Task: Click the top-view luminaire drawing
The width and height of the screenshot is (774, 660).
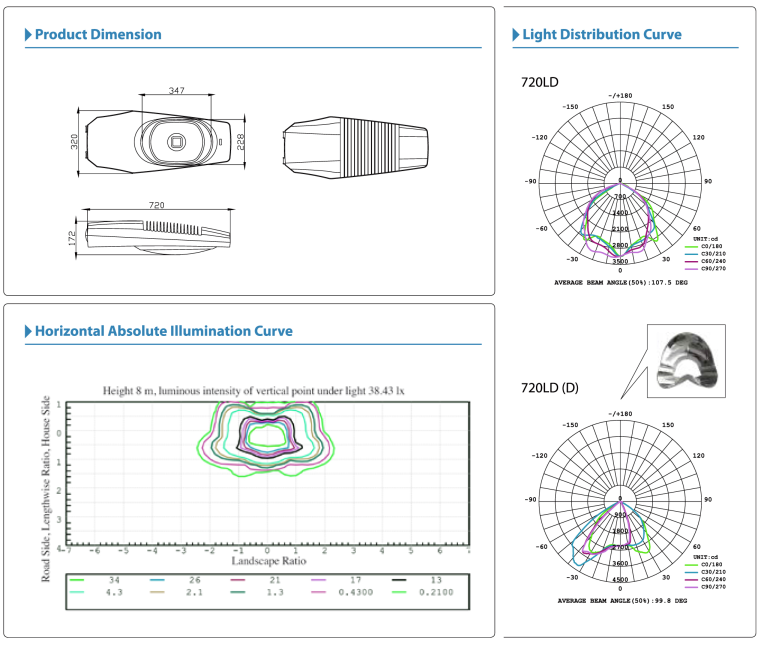Action: (158, 142)
